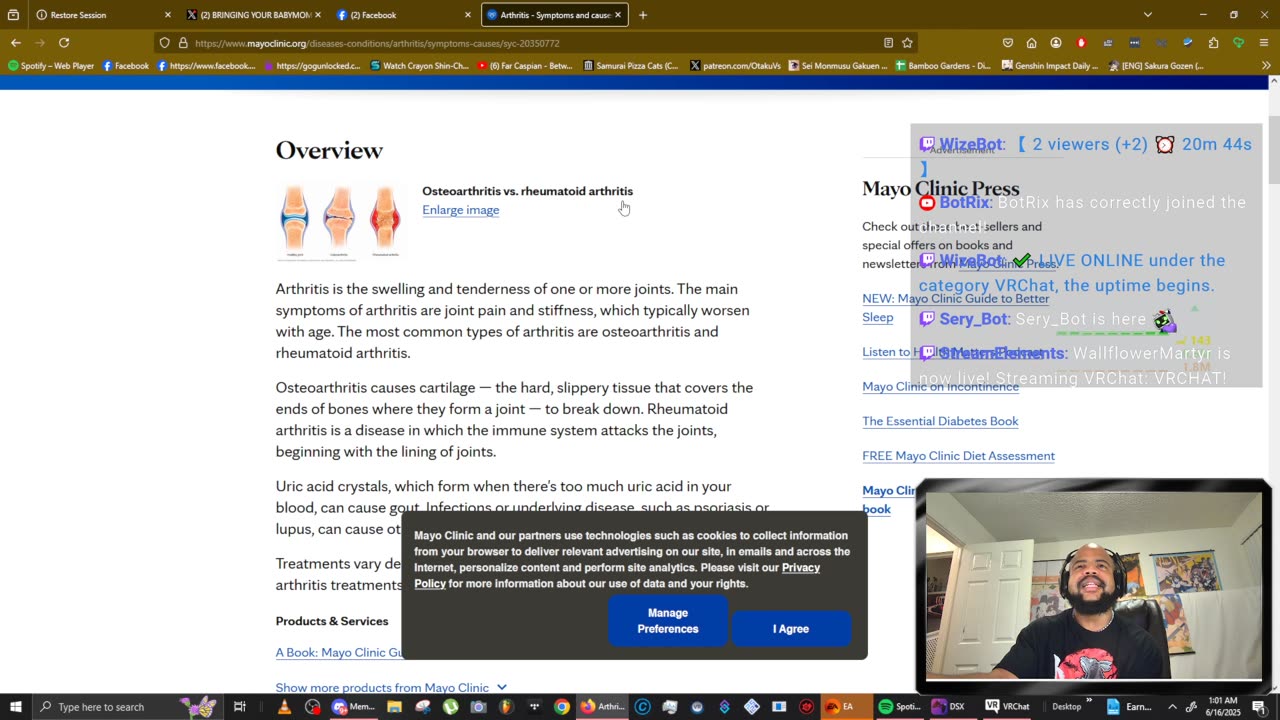1280x720 pixels.
Task: Open the Firefox hamburger application menu
Action: click(x=1265, y=43)
